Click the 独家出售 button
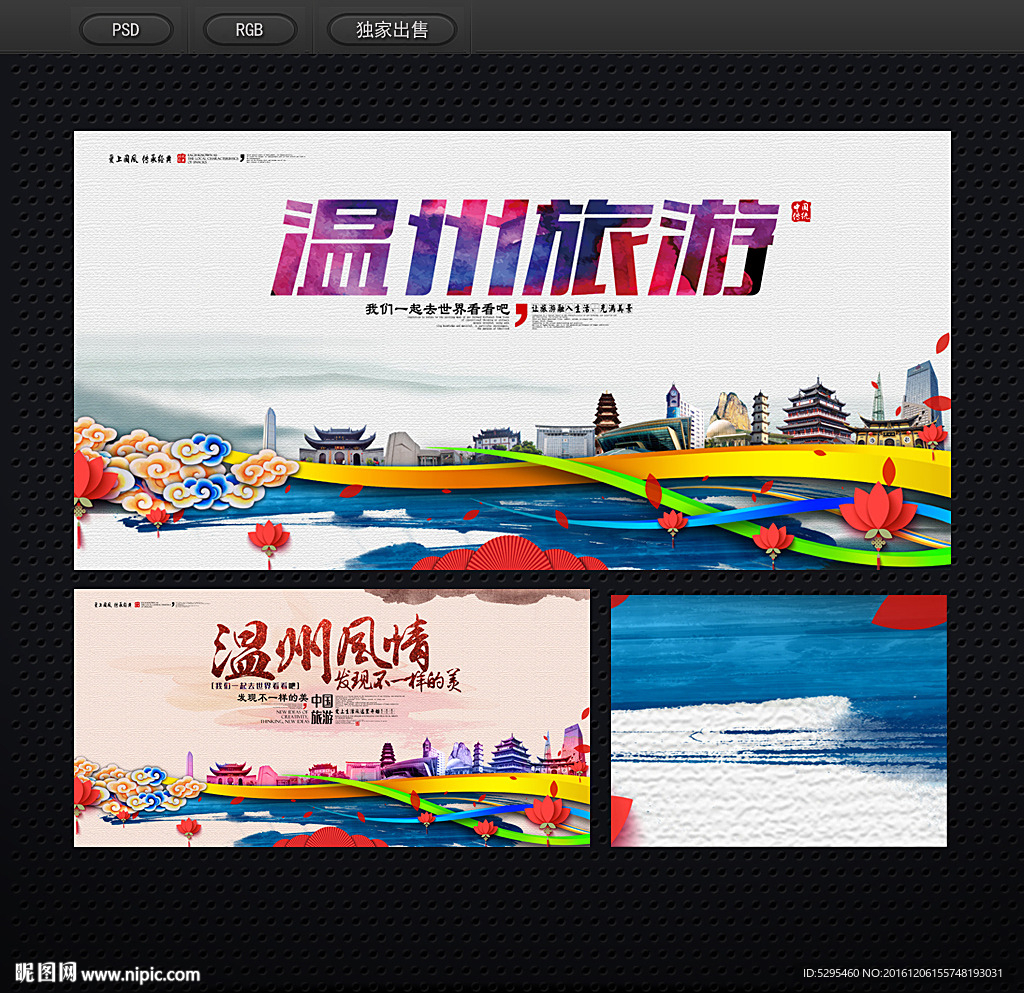 [x=392, y=30]
